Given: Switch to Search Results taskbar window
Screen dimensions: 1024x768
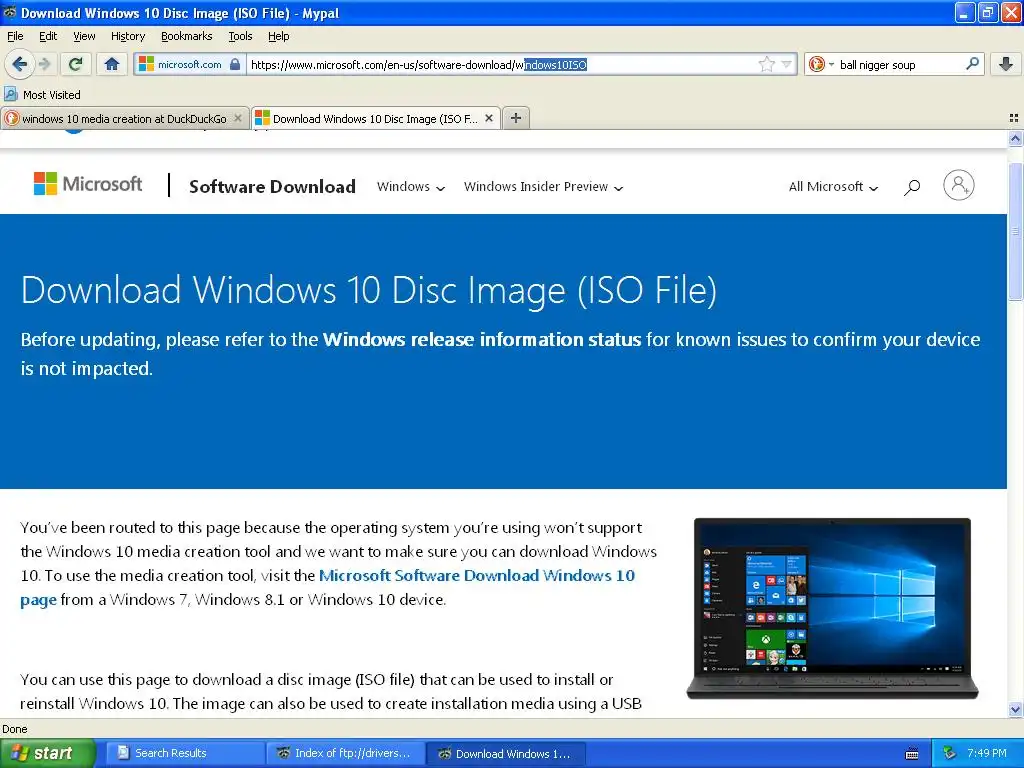Looking at the screenshot, I should point(184,754).
